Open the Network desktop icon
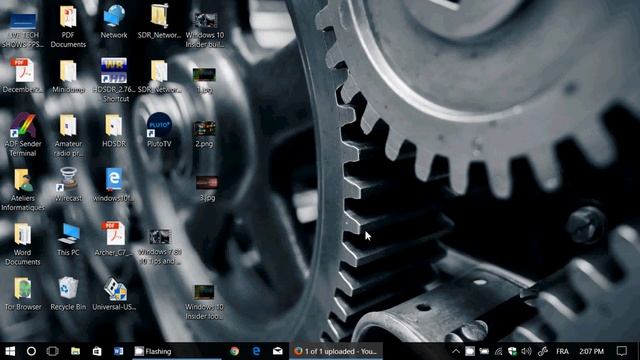The width and height of the screenshot is (640, 360). [x=114, y=22]
